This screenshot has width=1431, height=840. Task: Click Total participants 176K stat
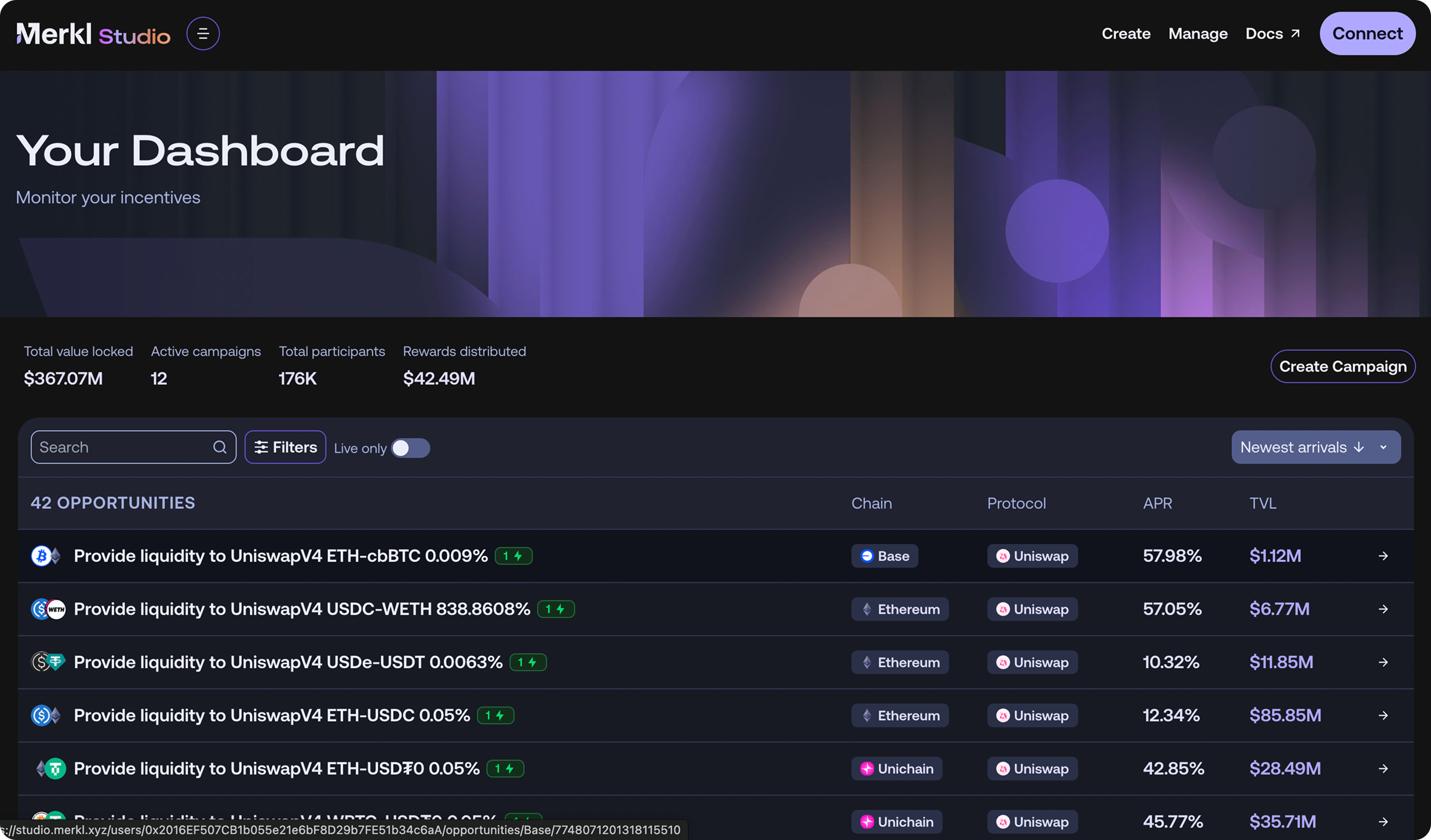[332, 365]
